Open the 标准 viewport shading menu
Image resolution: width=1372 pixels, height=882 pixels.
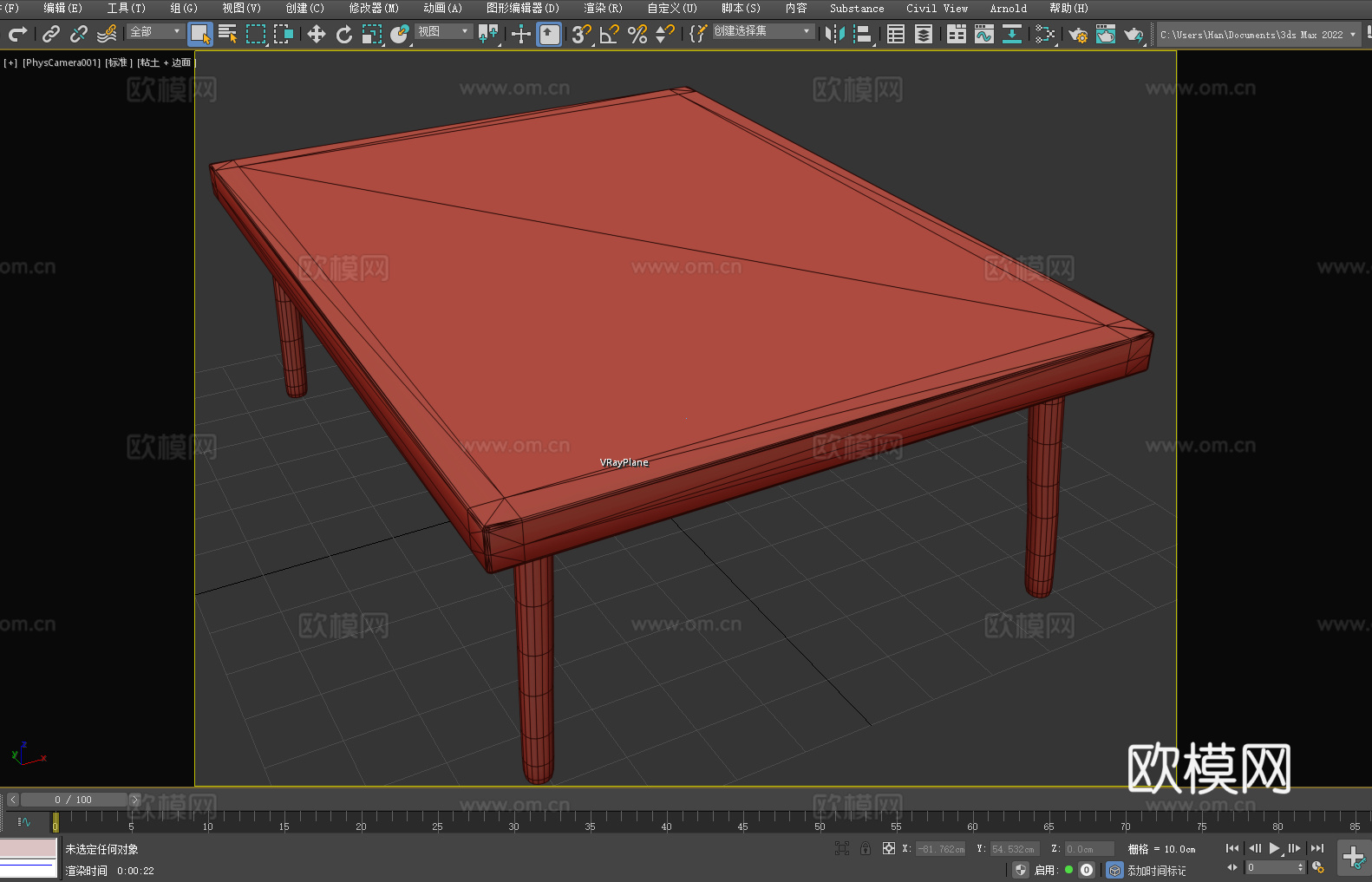[118, 62]
